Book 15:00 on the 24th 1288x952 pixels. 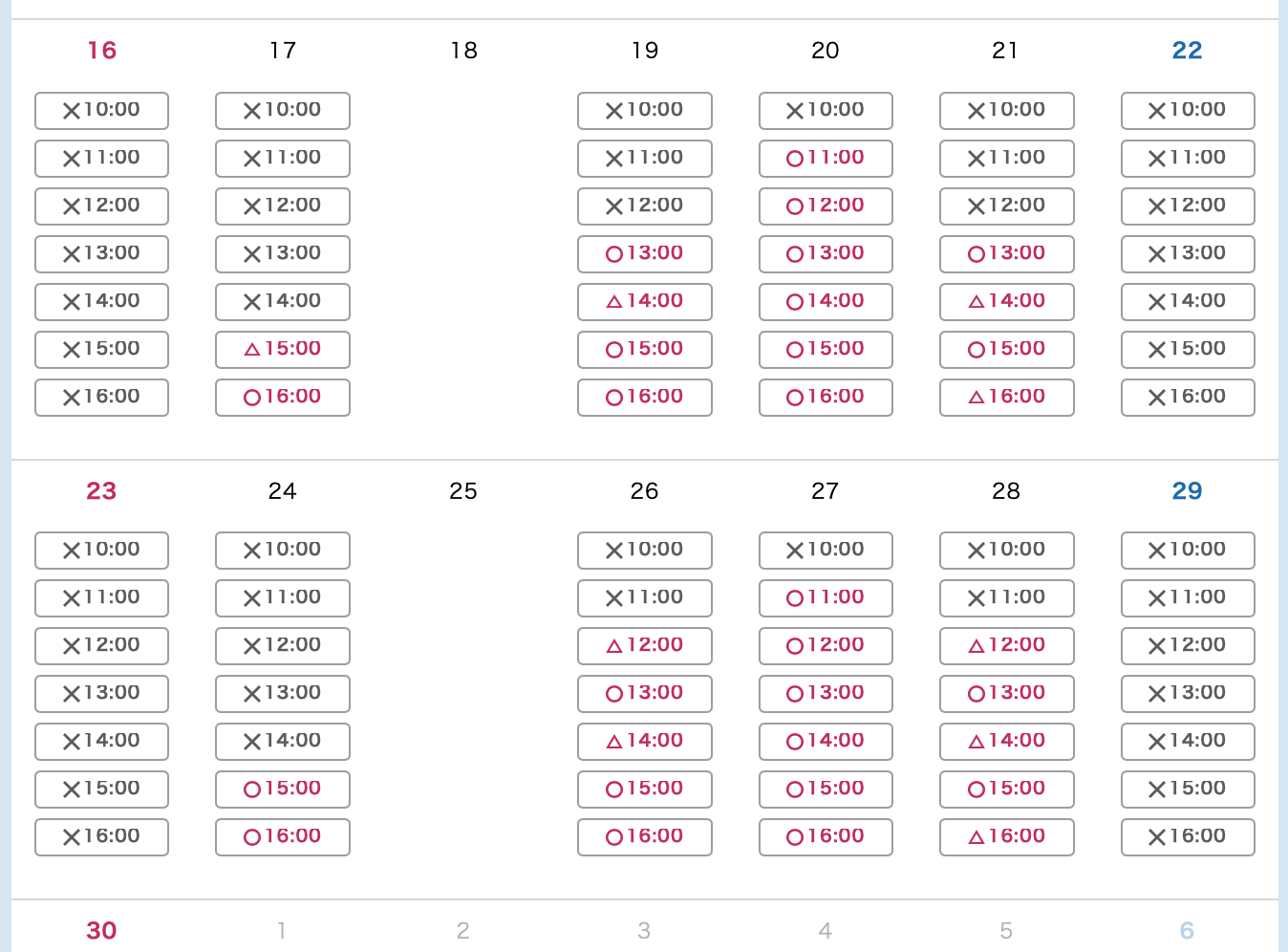coord(283,790)
